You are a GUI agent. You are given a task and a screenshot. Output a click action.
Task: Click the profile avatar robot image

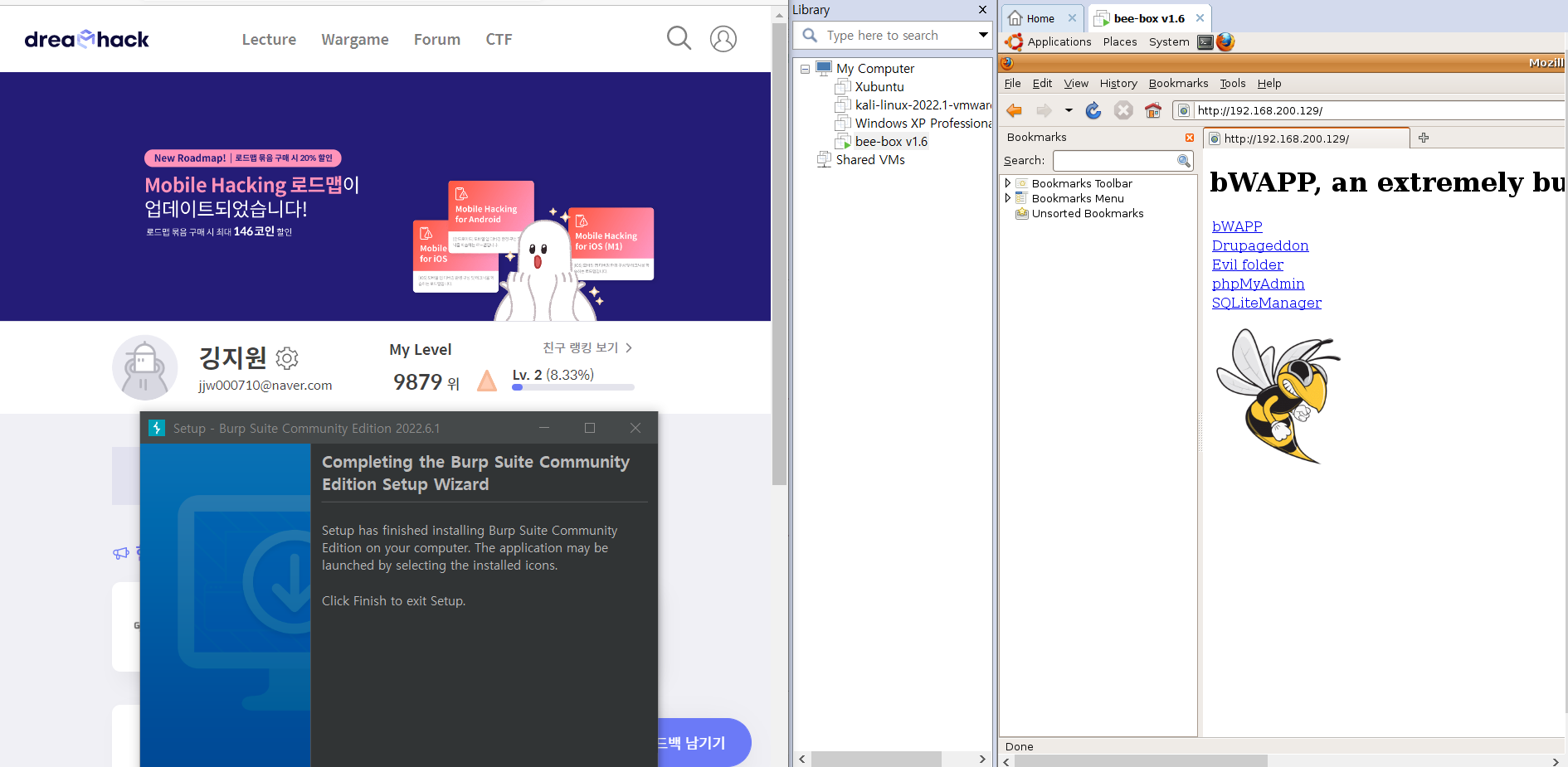(145, 367)
